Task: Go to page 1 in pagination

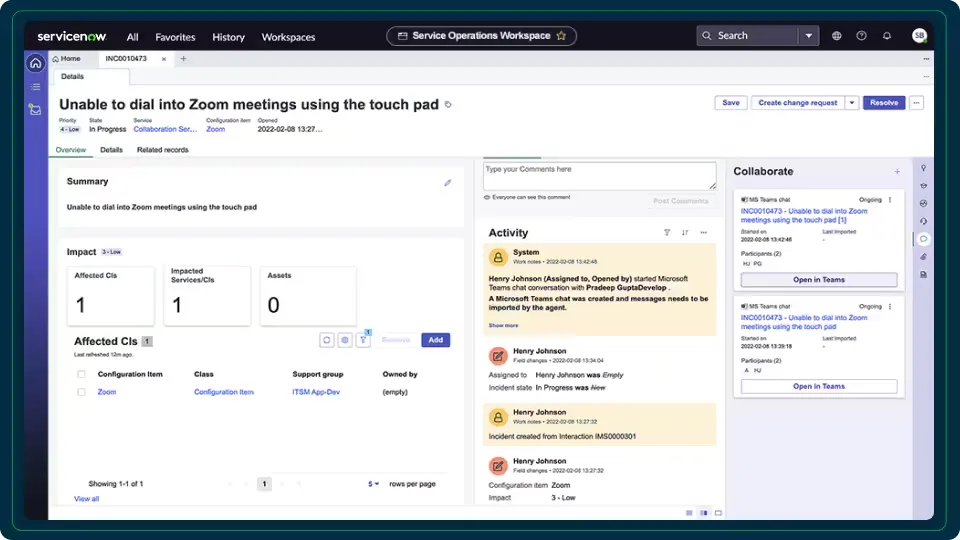Action: pos(264,484)
